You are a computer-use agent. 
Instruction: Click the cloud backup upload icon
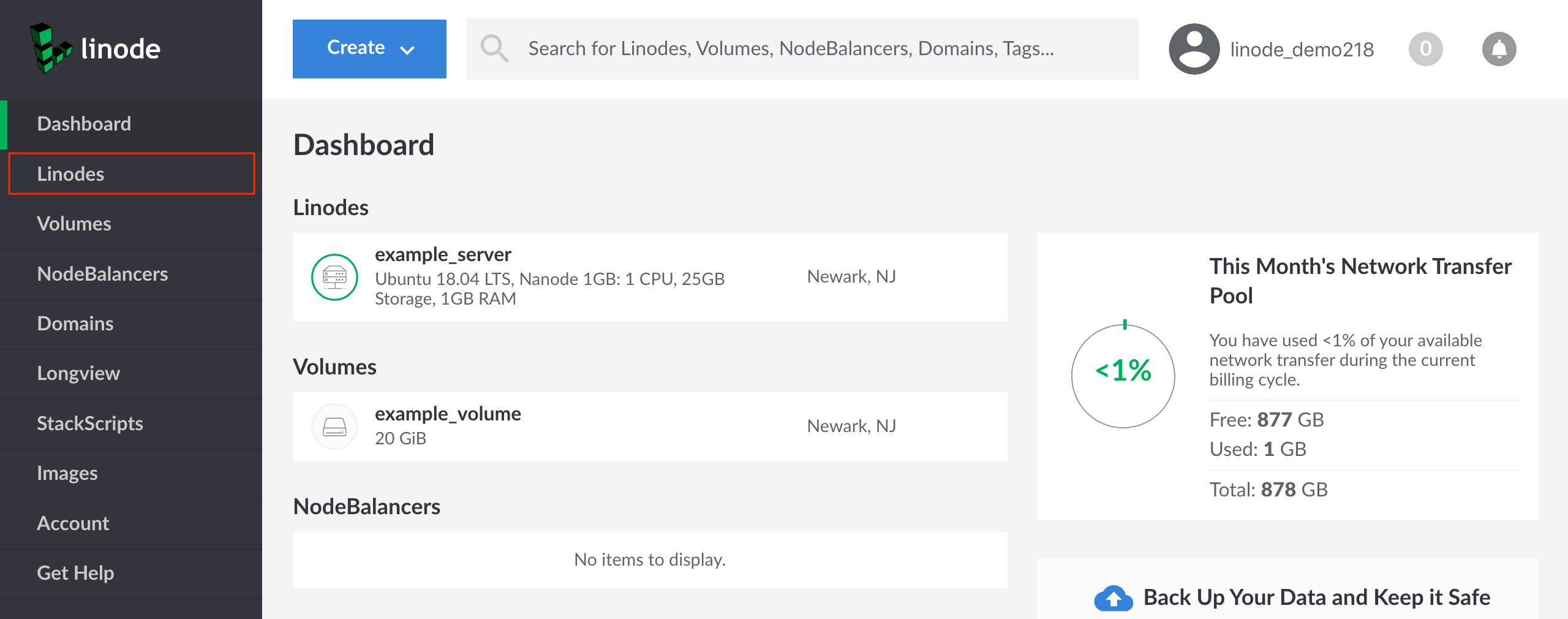(1113, 598)
